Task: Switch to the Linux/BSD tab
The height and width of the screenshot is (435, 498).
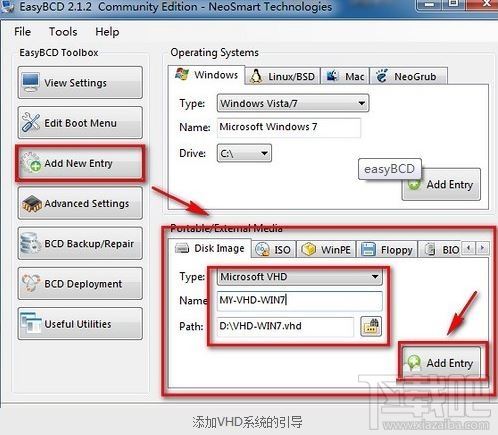Action: [283, 76]
